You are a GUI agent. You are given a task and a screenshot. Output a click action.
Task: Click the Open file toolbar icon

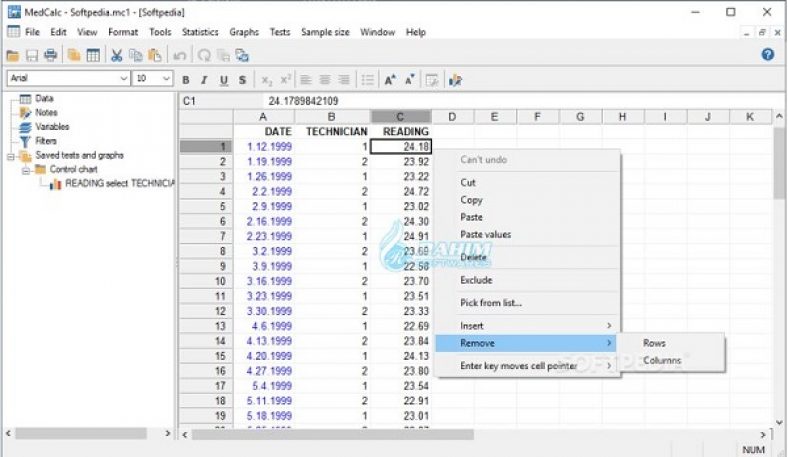pyautogui.click(x=13, y=55)
